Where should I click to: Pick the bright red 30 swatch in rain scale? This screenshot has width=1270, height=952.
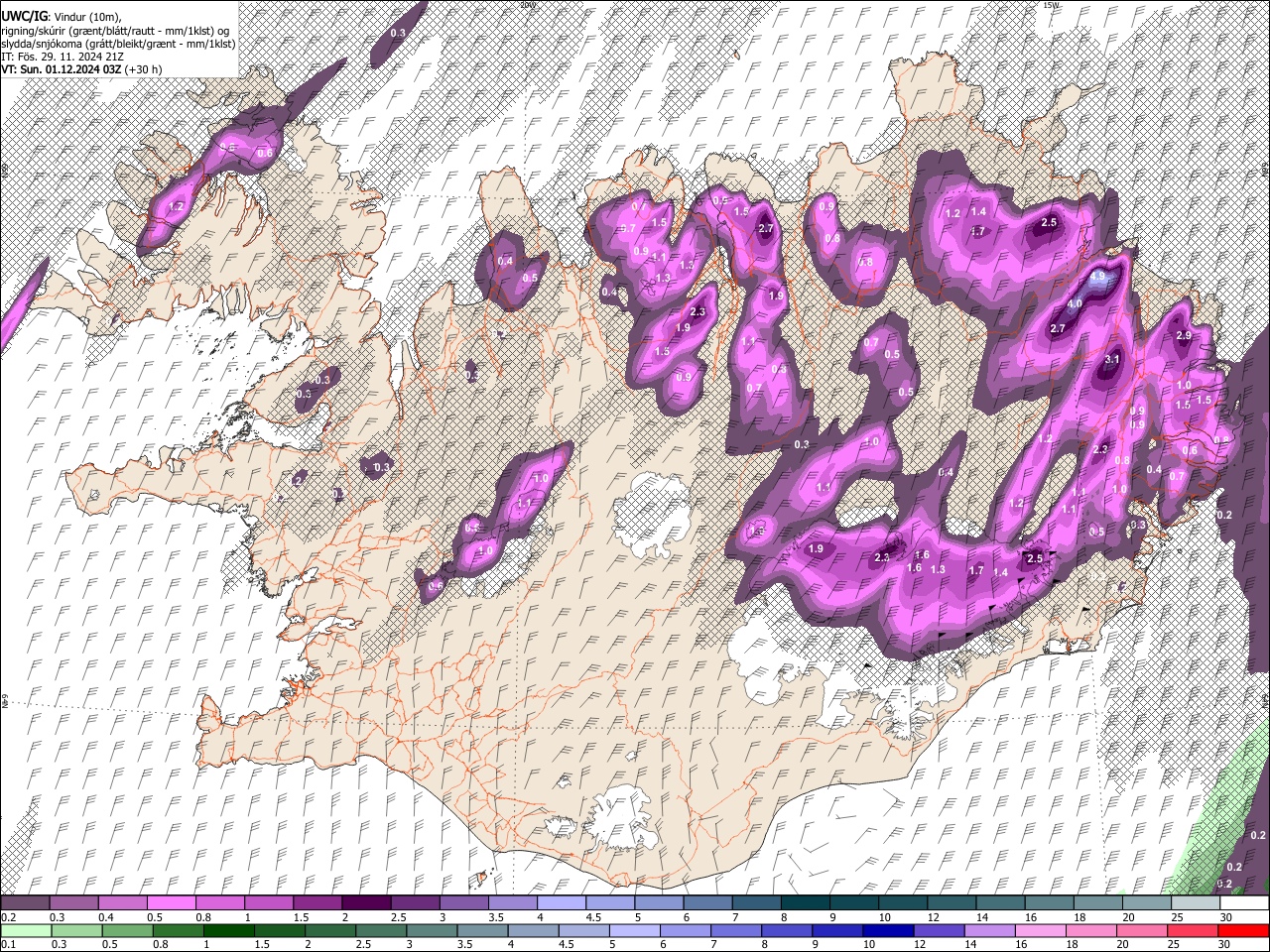pyautogui.click(x=1244, y=930)
